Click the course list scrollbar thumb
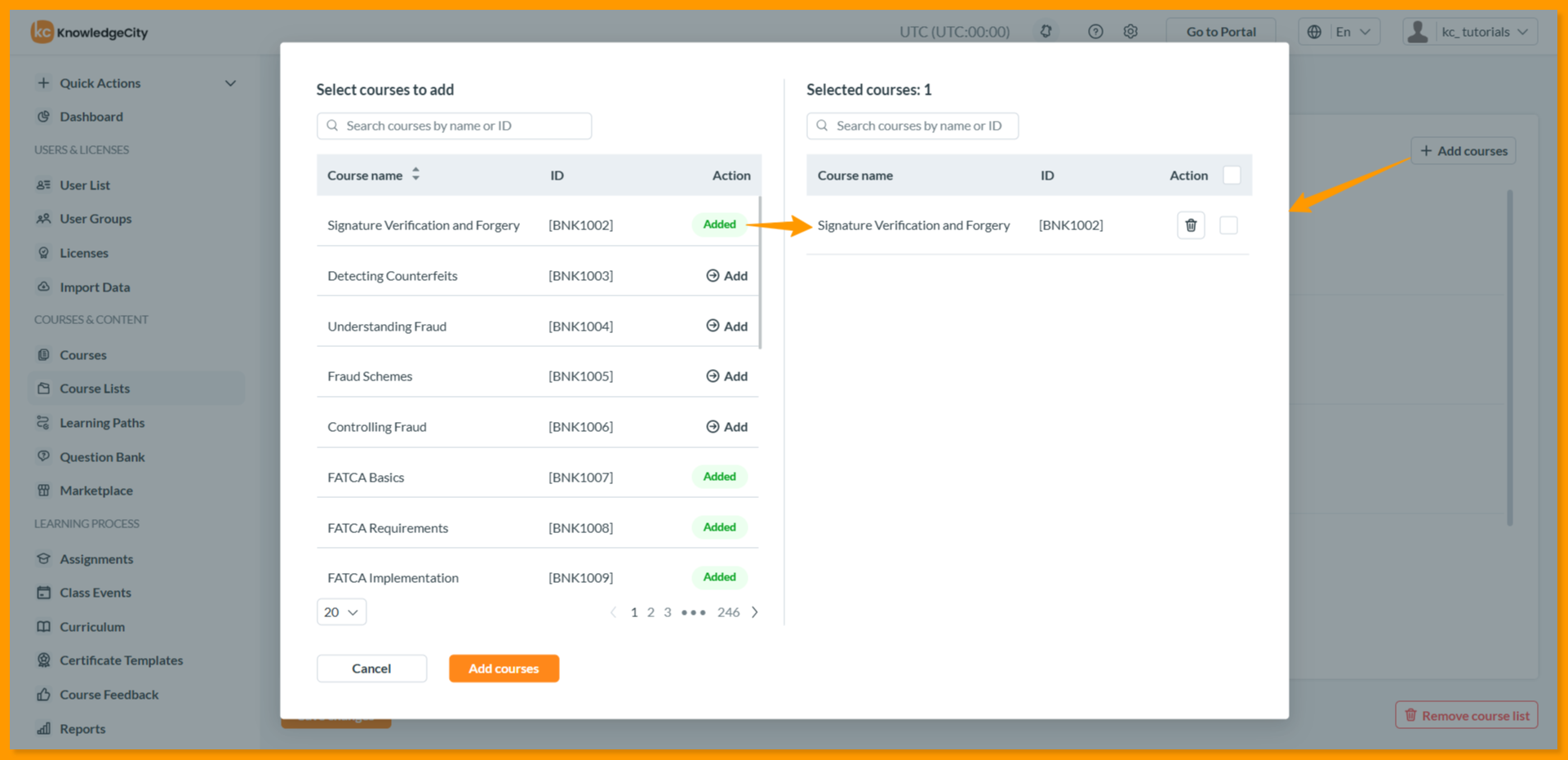The width and height of the screenshot is (1568, 760). click(760, 272)
